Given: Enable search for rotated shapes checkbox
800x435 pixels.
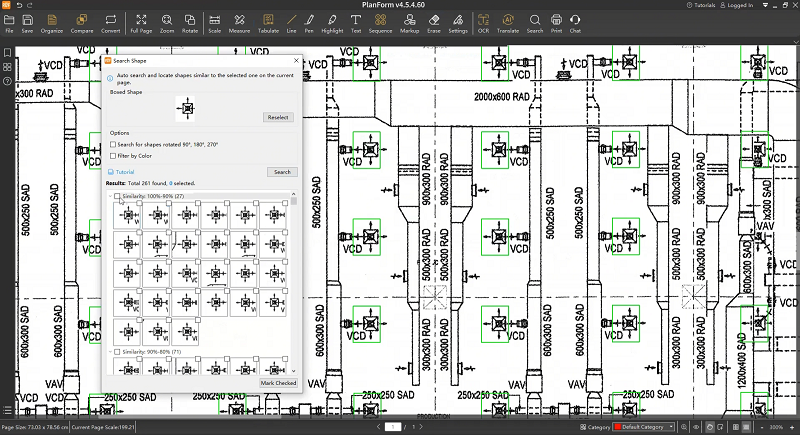Looking at the screenshot, I should click(x=113, y=144).
